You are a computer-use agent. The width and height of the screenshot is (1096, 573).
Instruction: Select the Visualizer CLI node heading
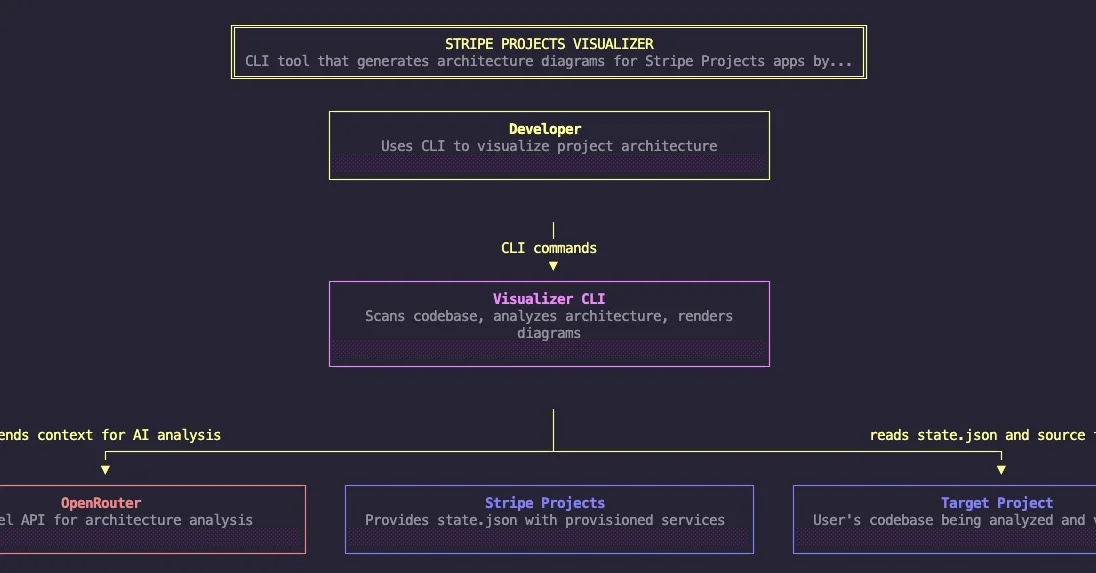[549, 299]
